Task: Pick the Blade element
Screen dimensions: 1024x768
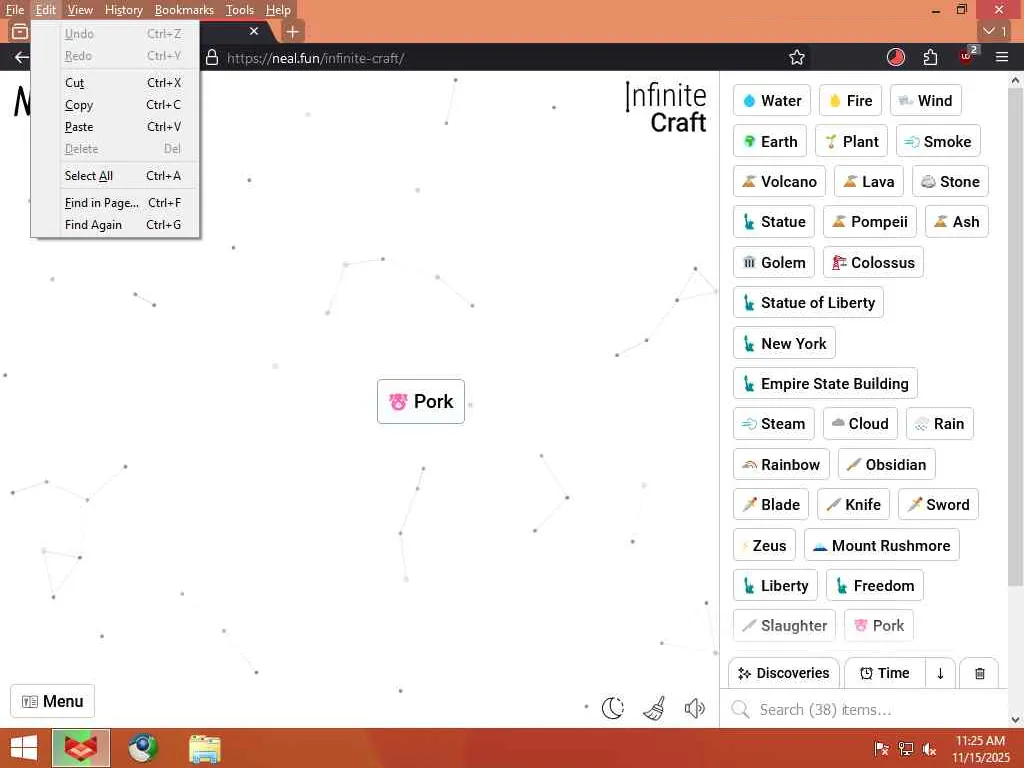Action: 771,505
